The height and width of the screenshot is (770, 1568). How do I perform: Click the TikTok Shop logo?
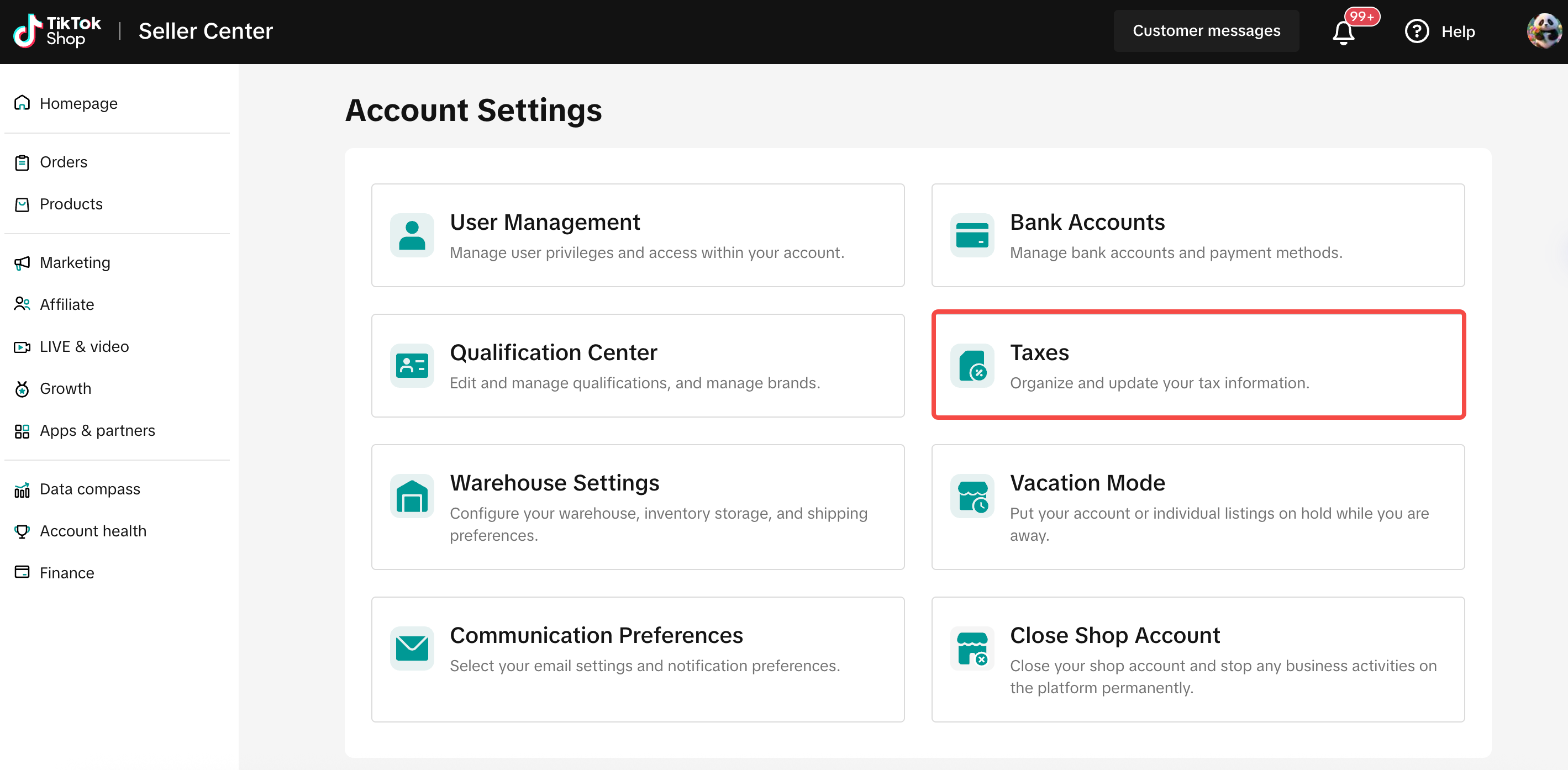(57, 31)
